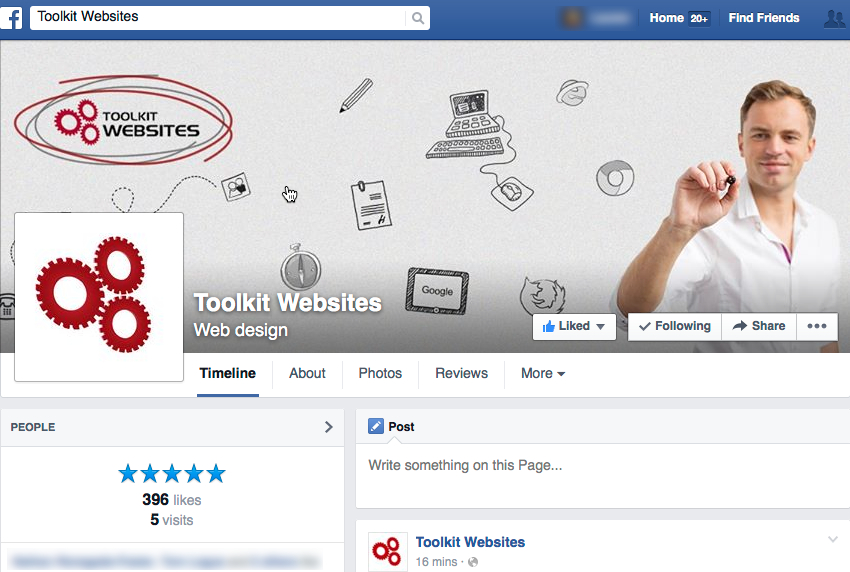Share the Toolkit Websites page

759,326
